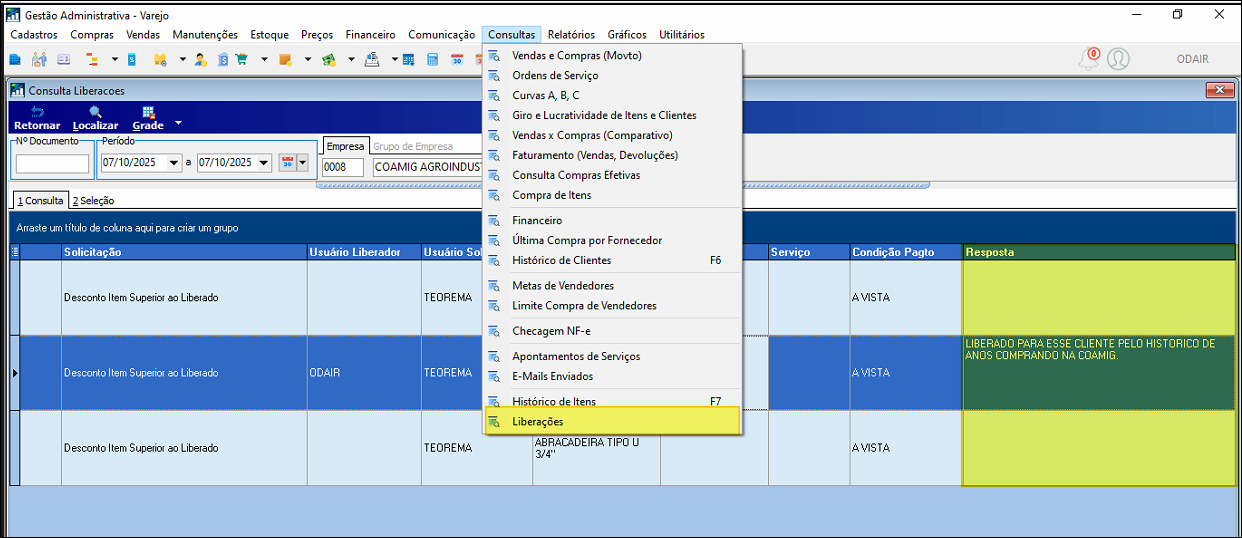Click the Resposta column header

click(1098, 252)
